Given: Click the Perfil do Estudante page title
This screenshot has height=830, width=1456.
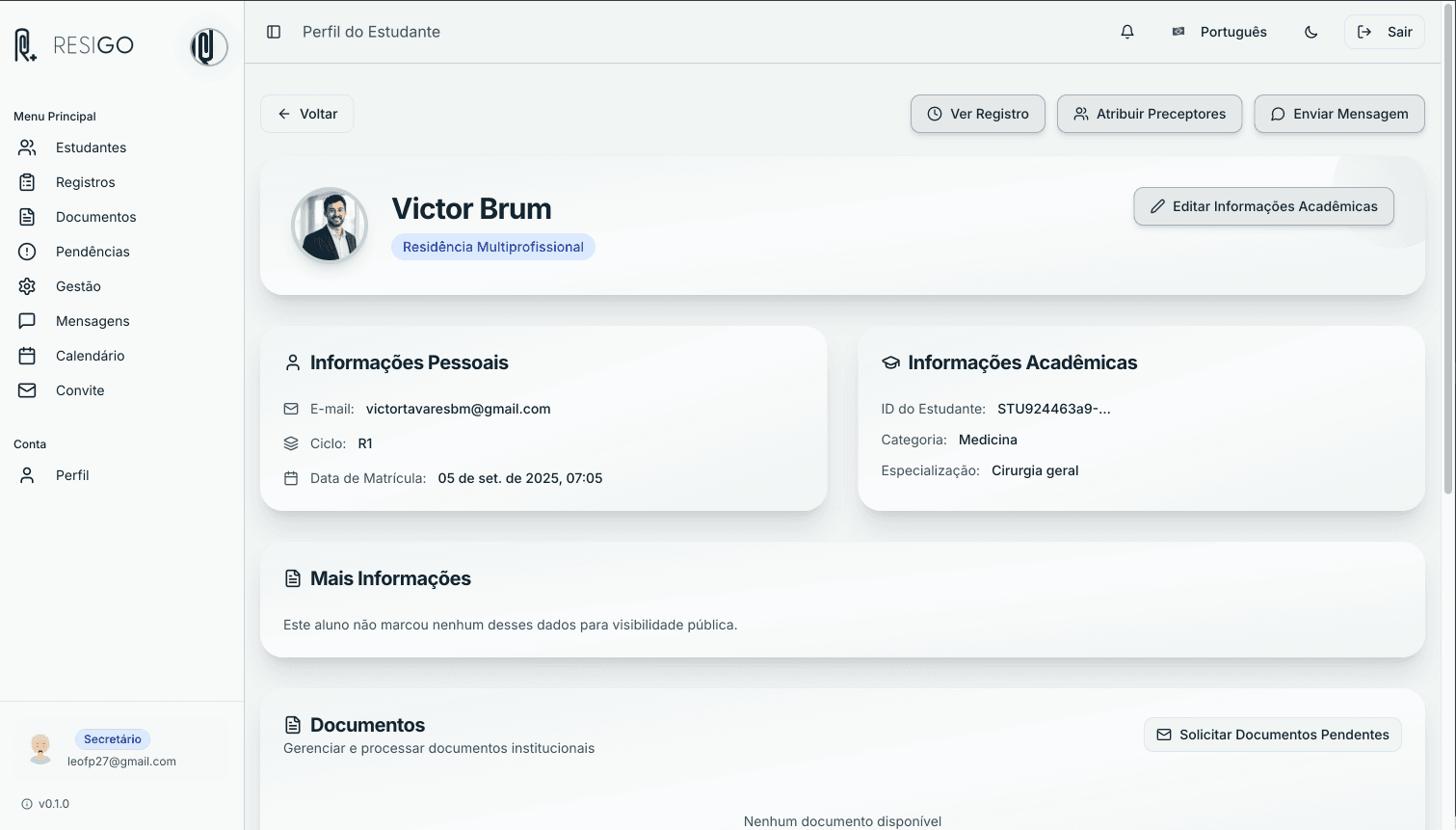Looking at the screenshot, I should tap(371, 32).
